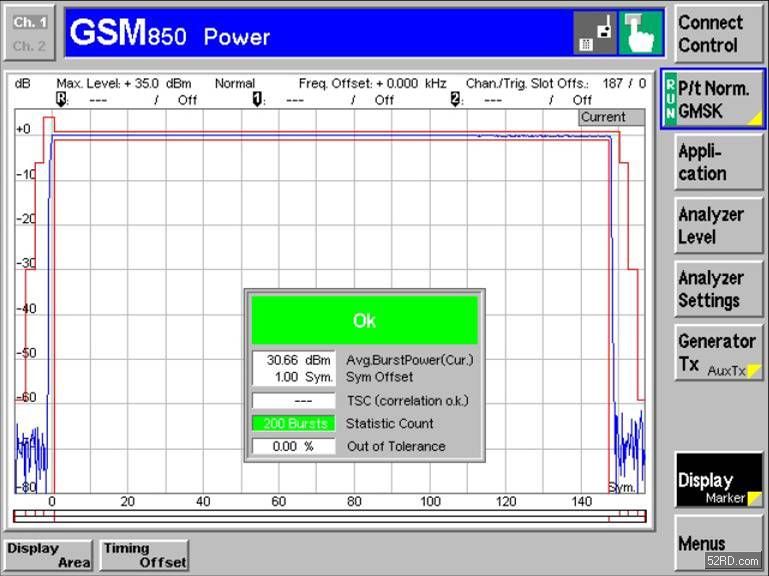Click the 30.66 dBm burst power value
The height and width of the screenshot is (576, 769).
298,360
